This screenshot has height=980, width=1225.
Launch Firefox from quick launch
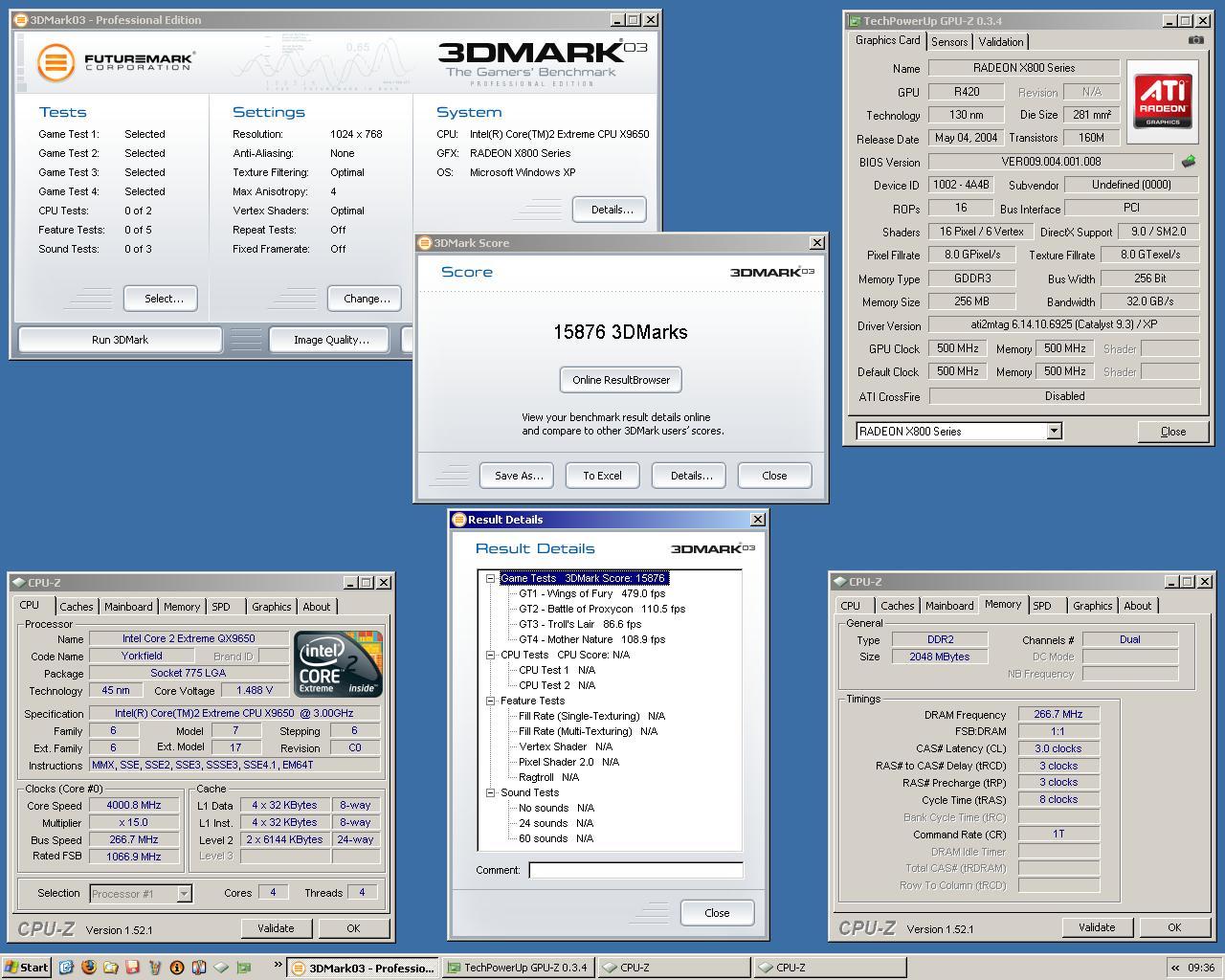point(88,968)
